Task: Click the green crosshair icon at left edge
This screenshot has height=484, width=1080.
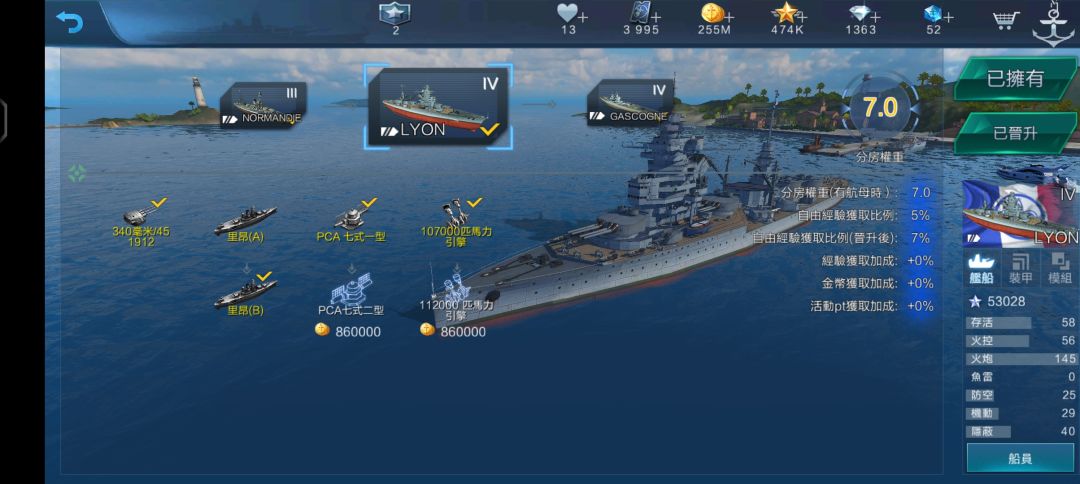Action: coord(76,173)
